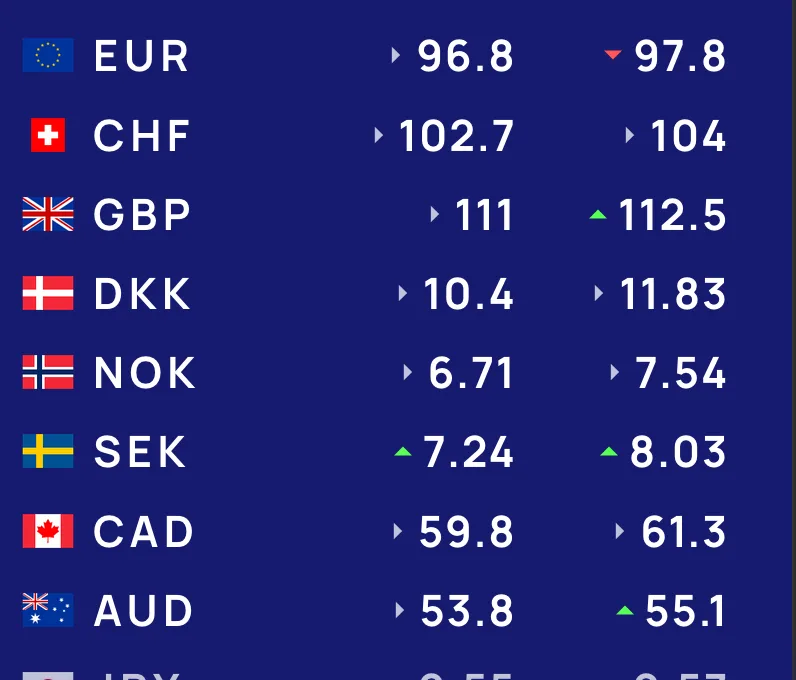Click the Swedish flag icon
This screenshot has height=680, width=796.
coord(48,451)
